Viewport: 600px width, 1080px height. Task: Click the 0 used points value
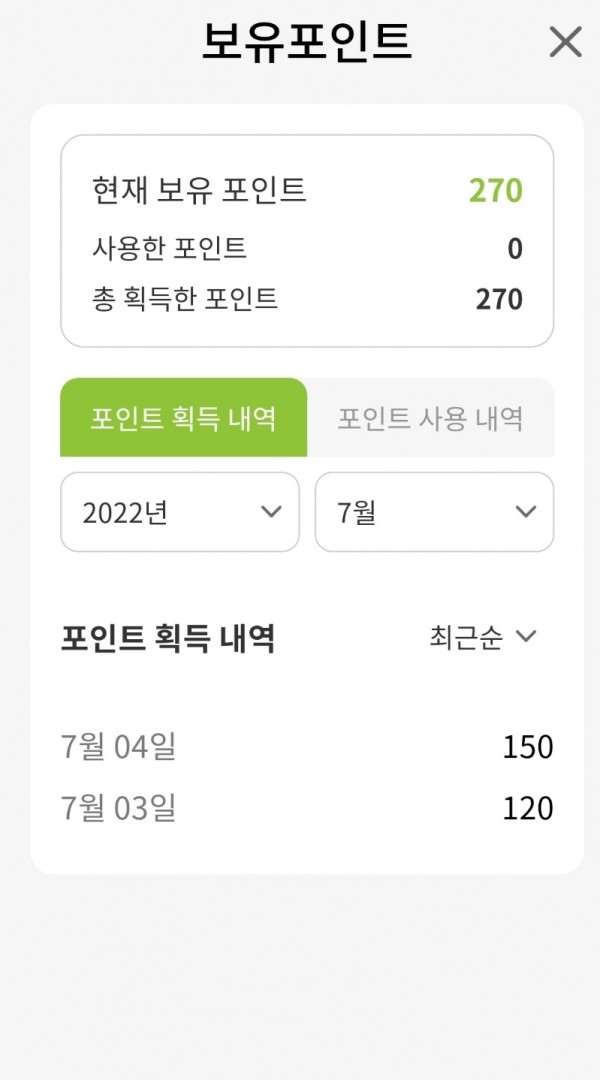click(515, 249)
